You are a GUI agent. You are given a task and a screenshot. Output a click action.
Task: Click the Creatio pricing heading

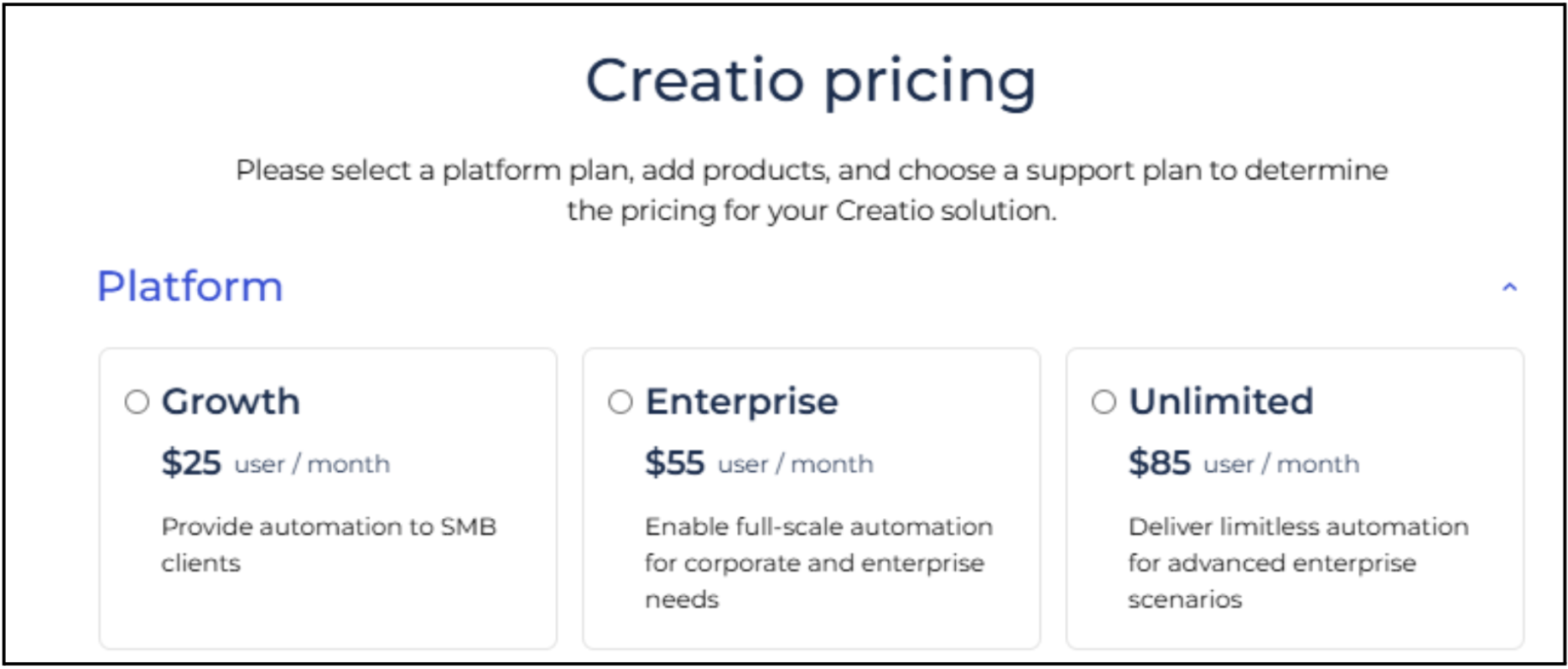coord(810,80)
